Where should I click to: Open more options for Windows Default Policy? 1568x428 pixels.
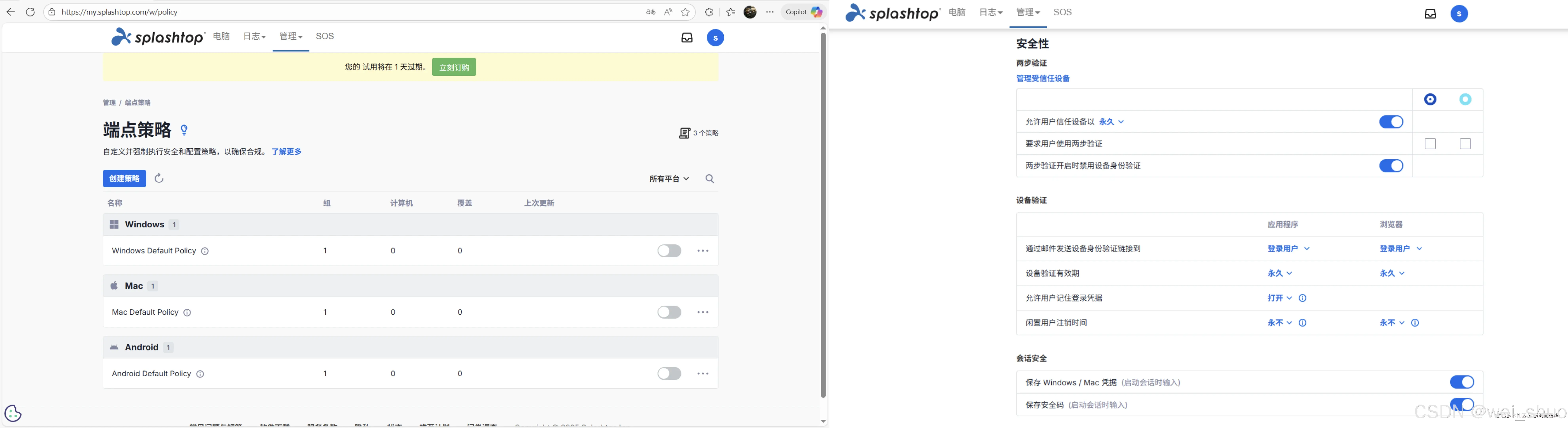coord(703,250)
